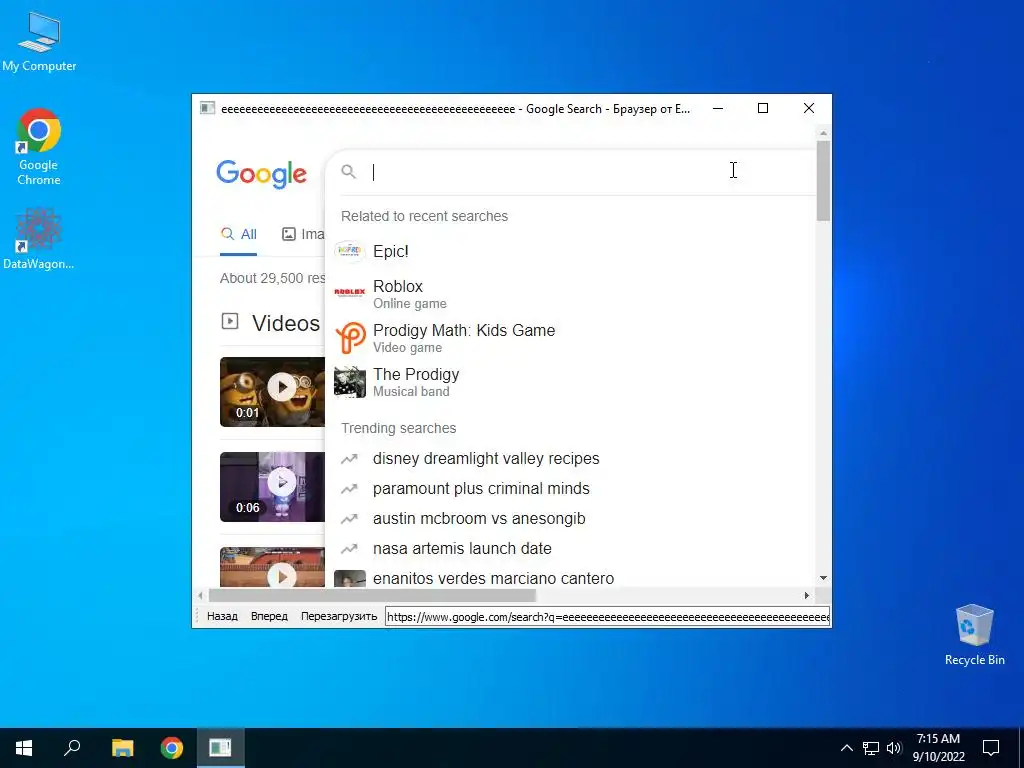1024x768 pixels.
Task: Click the vertical scrollbar down arrow
Action: pyautogui.click(x=824, y=578)
